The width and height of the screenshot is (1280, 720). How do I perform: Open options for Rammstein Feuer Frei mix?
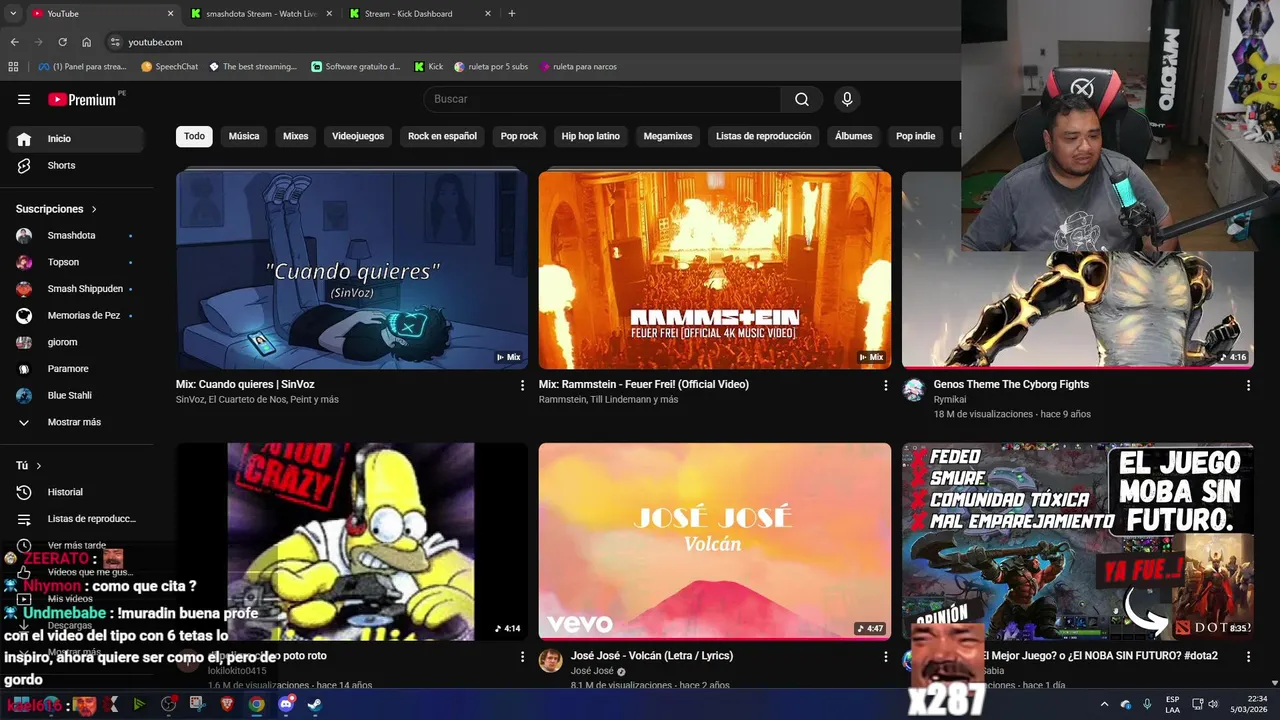point(885,385)
